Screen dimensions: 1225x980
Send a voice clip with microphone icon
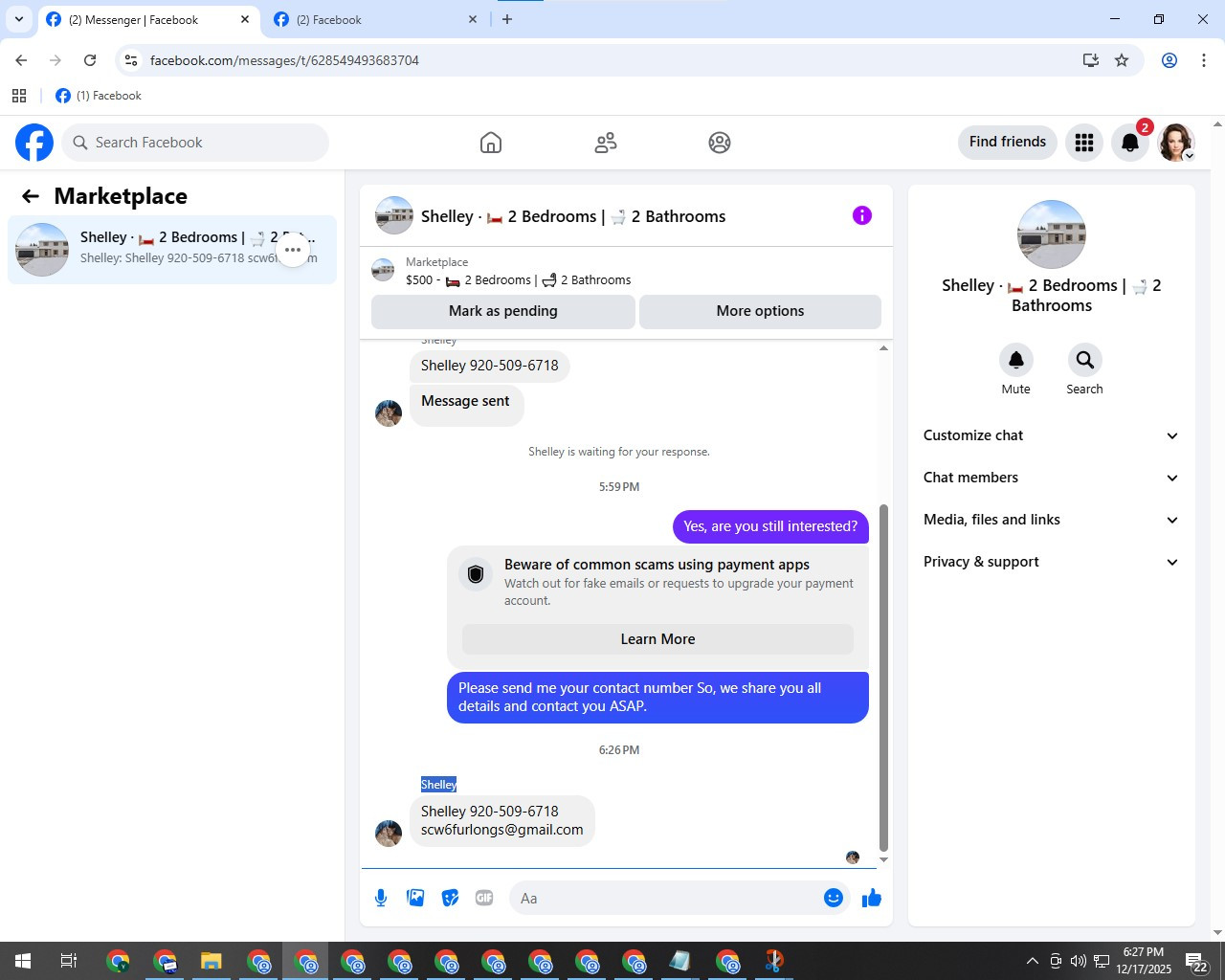[381, 898]
